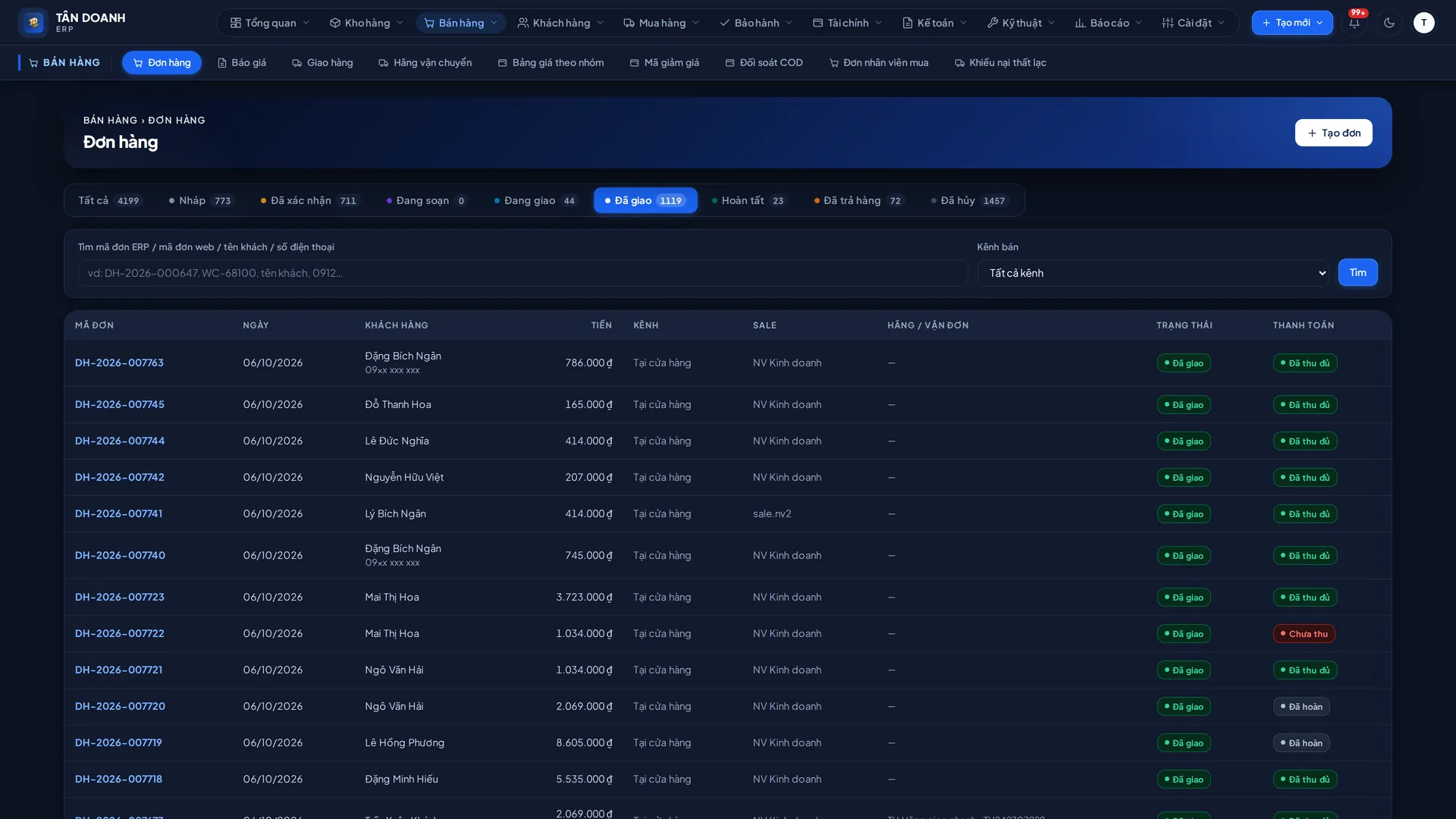Image resolution: width=1456 pixels, height=819 pixels.
Task: Switch to the Đã hủy status tab
Action: (x=969, y=200)
